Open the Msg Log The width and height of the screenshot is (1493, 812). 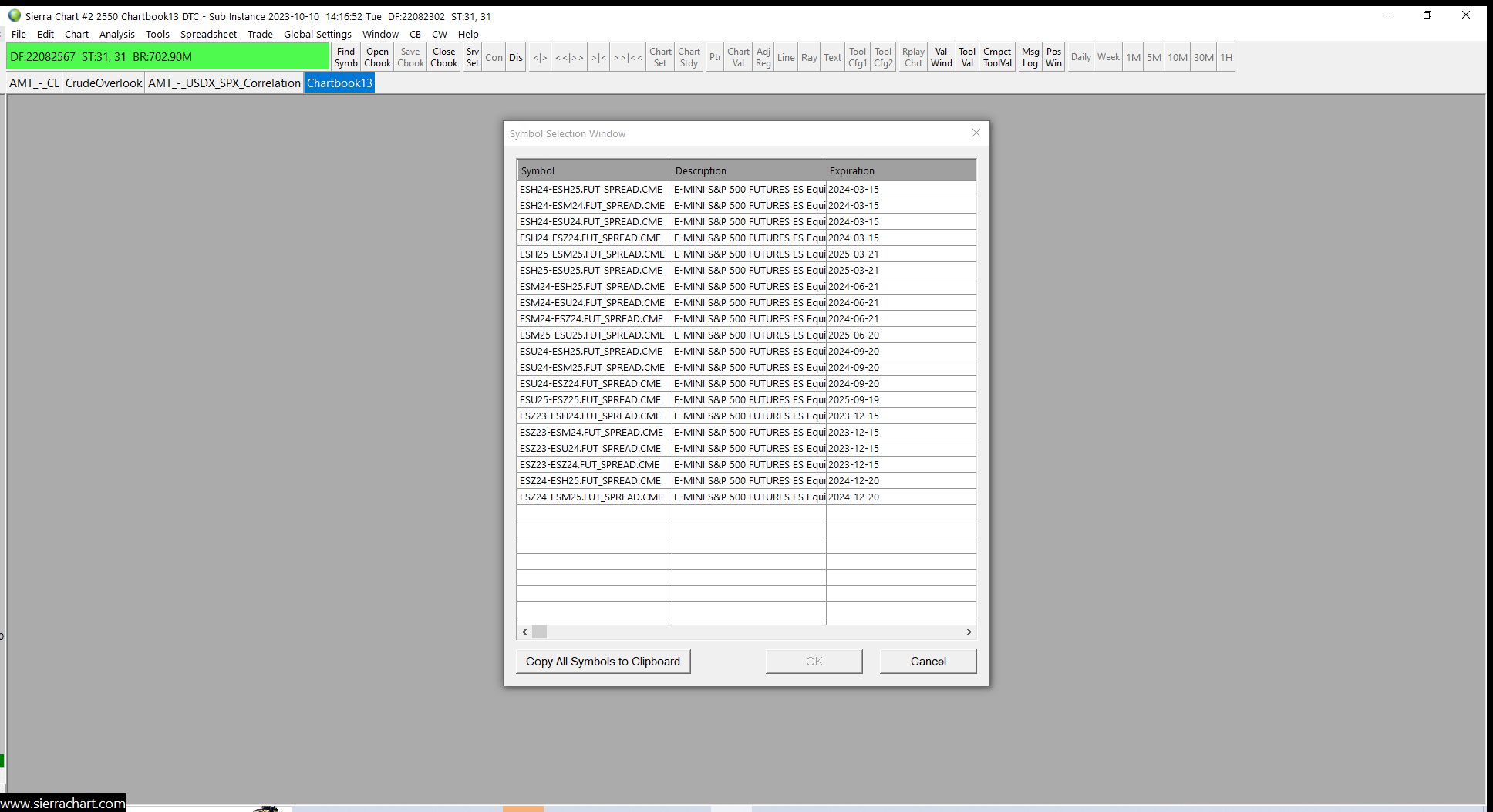click(1030, 57)
